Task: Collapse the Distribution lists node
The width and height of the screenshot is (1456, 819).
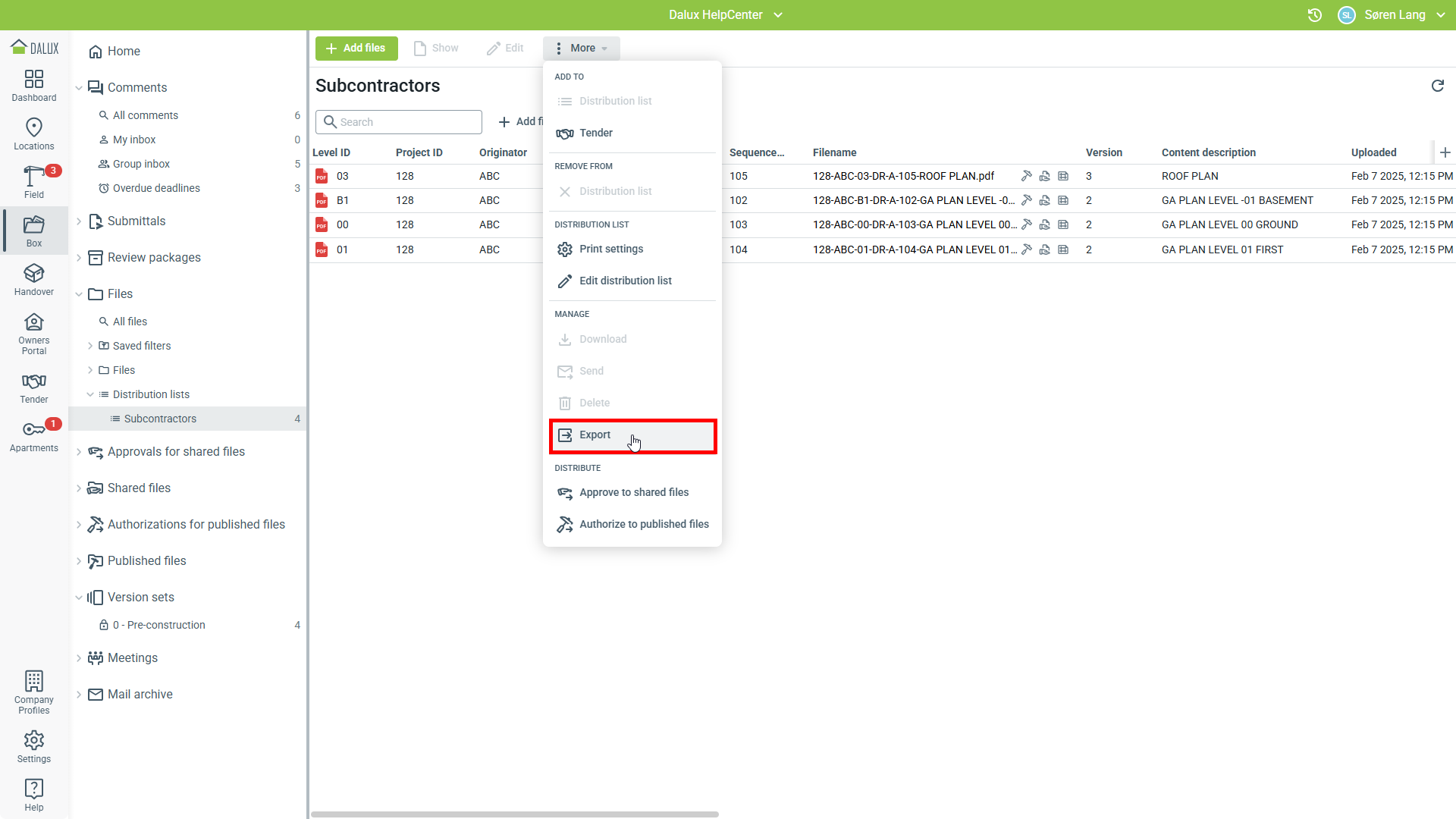Action: 90,394
